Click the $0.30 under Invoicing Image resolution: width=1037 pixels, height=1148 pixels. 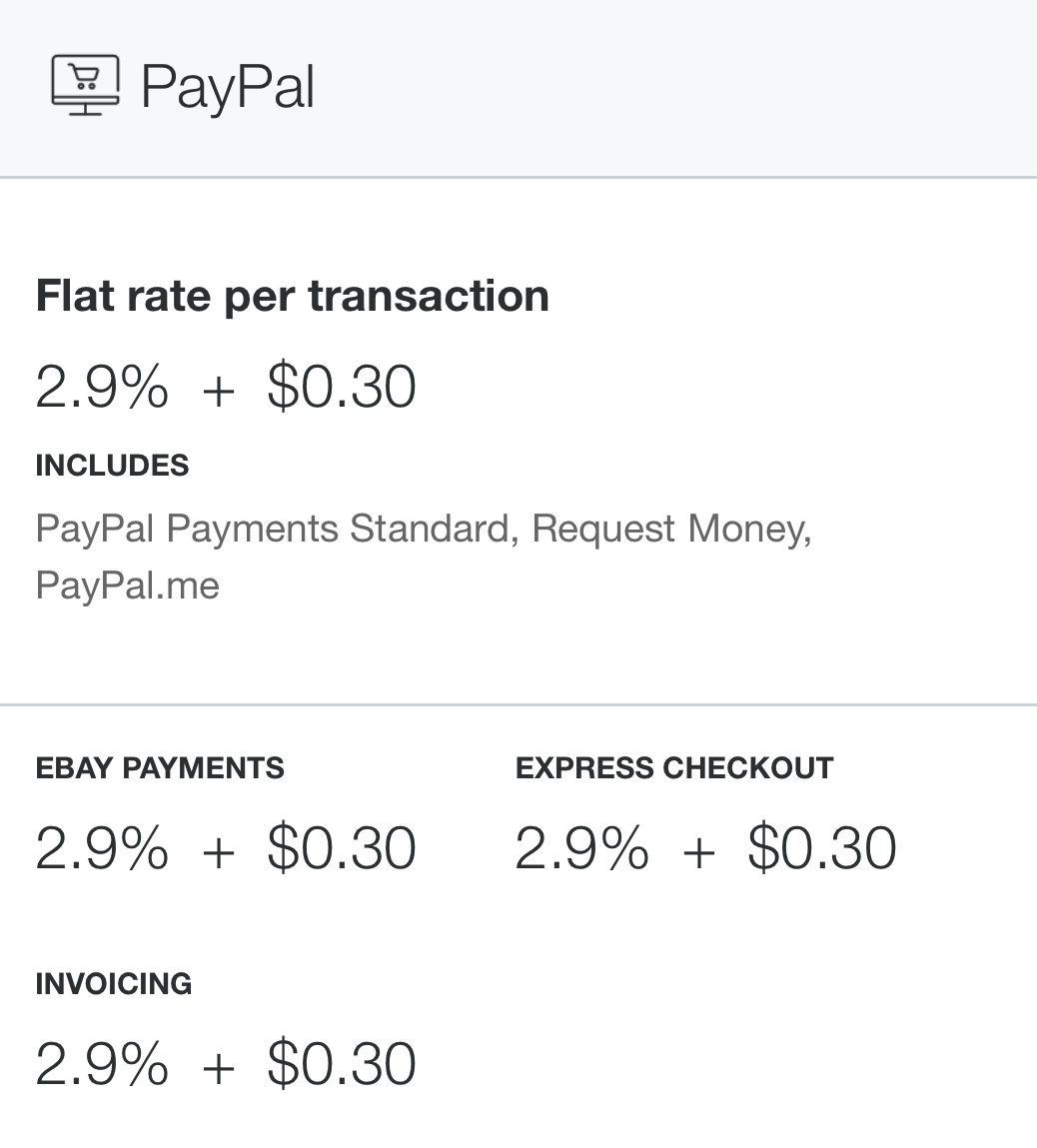342,1063
